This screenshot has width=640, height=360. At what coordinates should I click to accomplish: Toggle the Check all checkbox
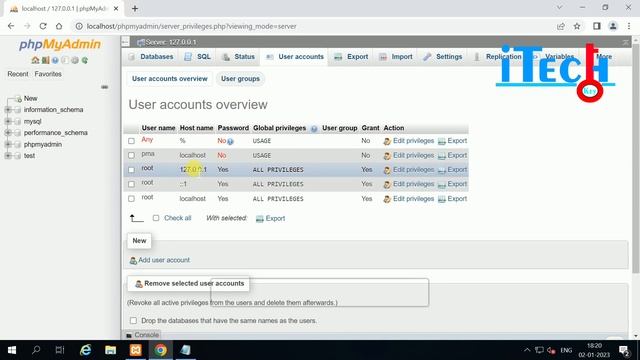(x=156, y=218)
